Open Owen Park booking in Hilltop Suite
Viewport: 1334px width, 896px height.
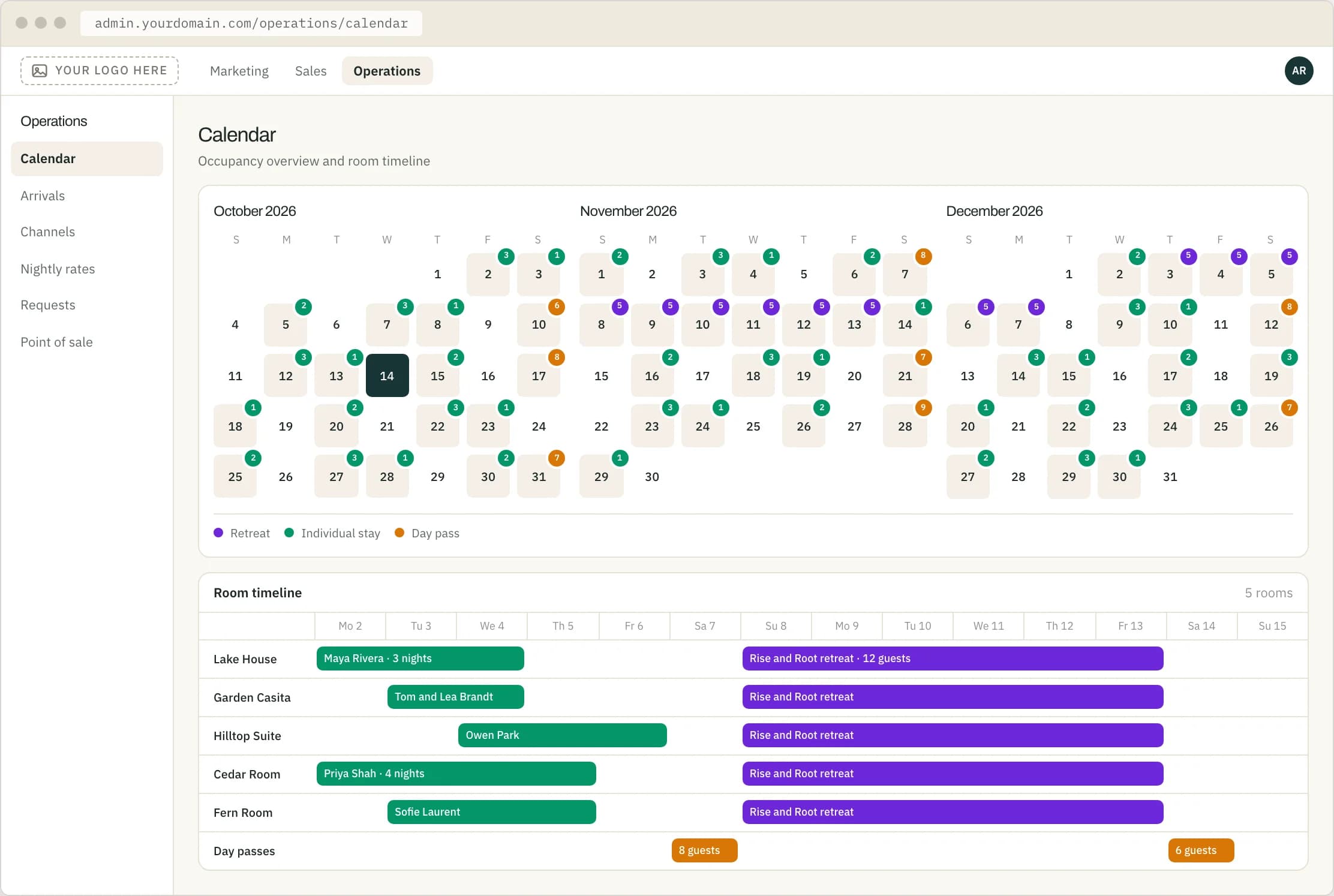563,735
